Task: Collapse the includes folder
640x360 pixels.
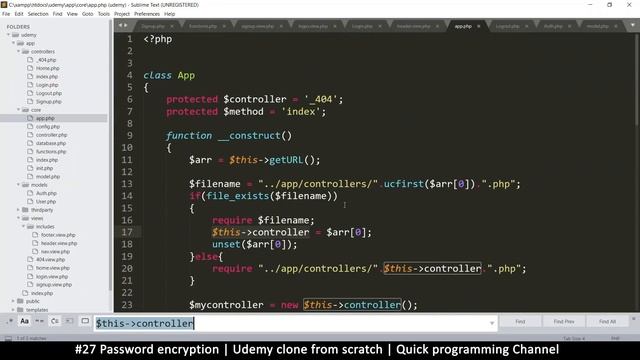Action: click(23, 227)
